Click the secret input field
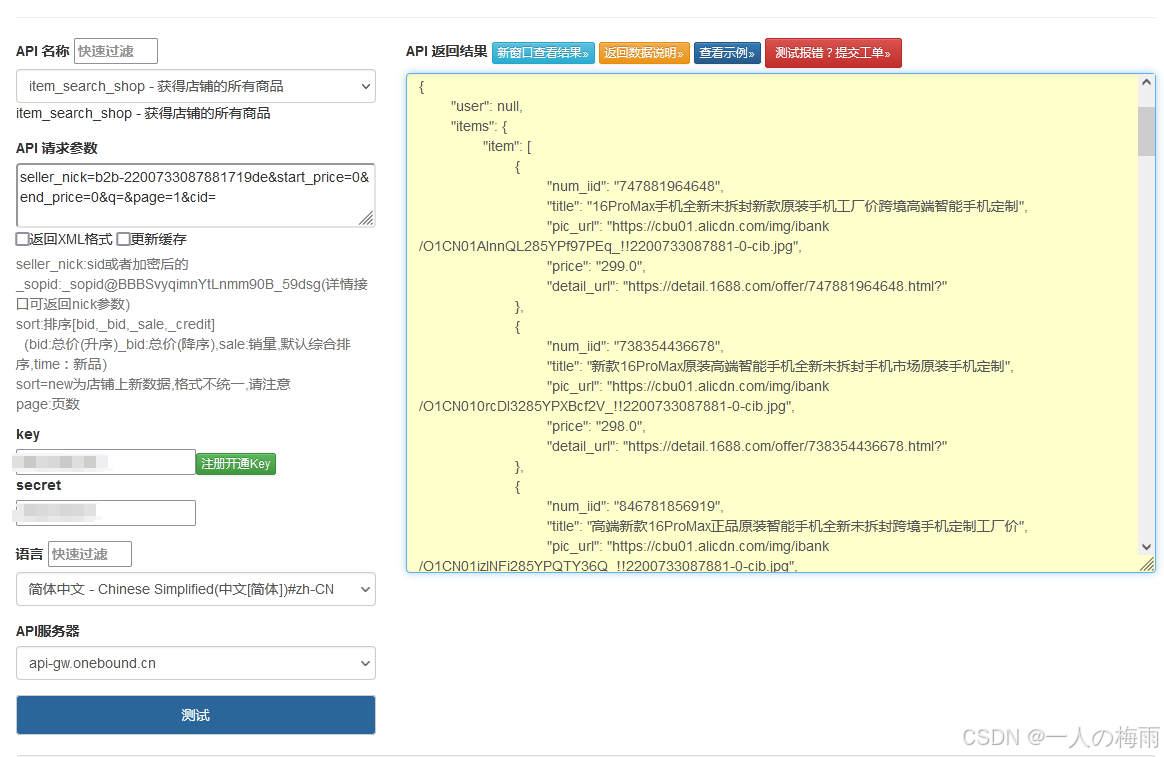Image resolution: width=1164 pixels, height=757 pixels. click(x=105, y=513)
